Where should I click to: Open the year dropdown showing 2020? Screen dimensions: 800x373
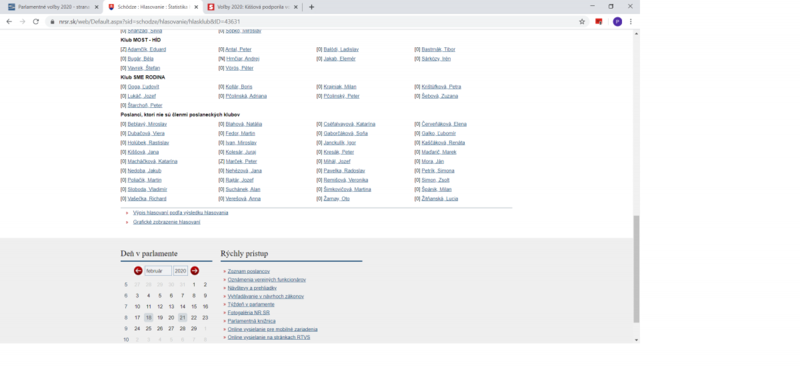(181, 271)
